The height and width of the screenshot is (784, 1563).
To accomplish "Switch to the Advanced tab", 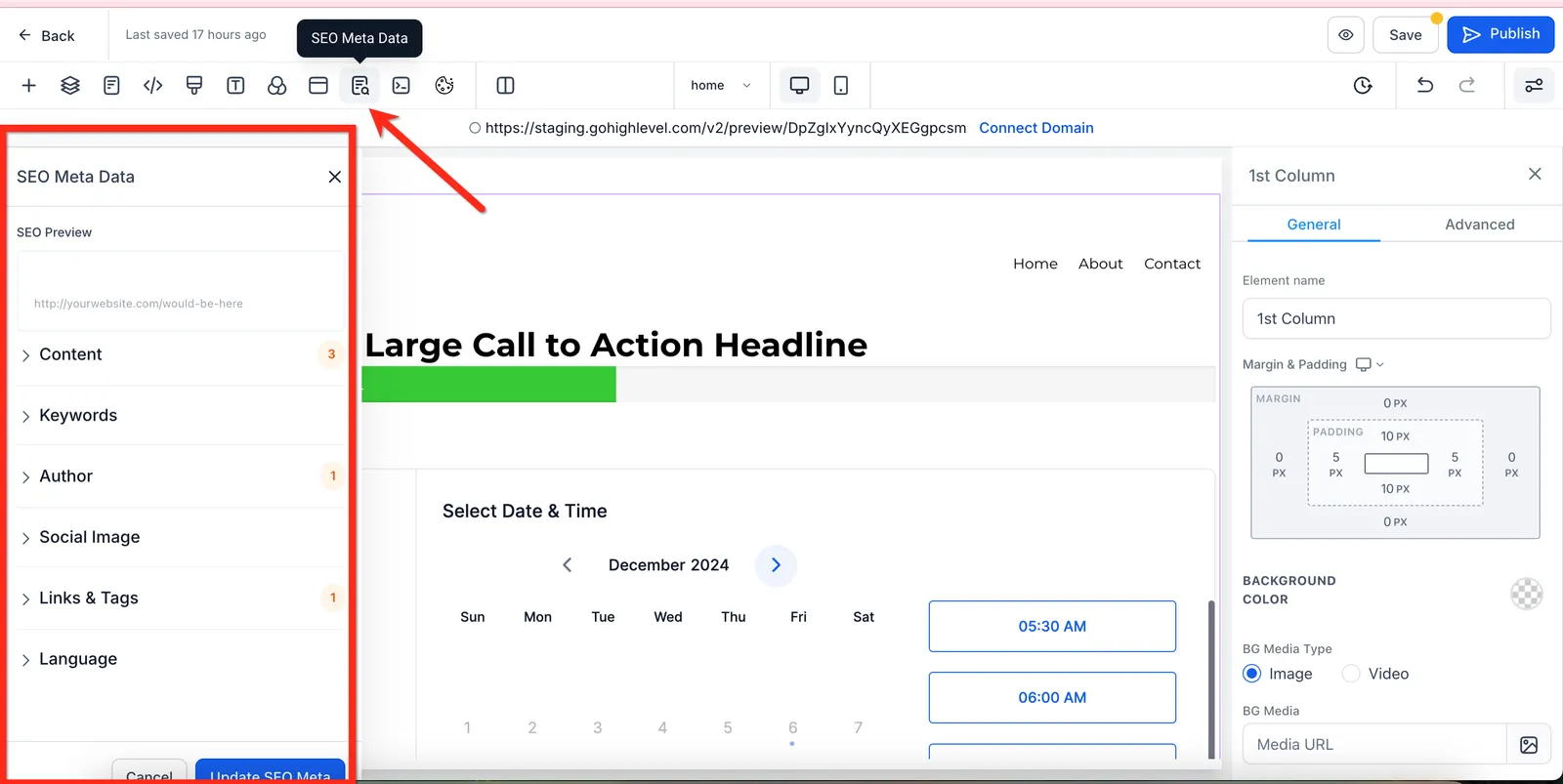I will [x=1479, y=225].
